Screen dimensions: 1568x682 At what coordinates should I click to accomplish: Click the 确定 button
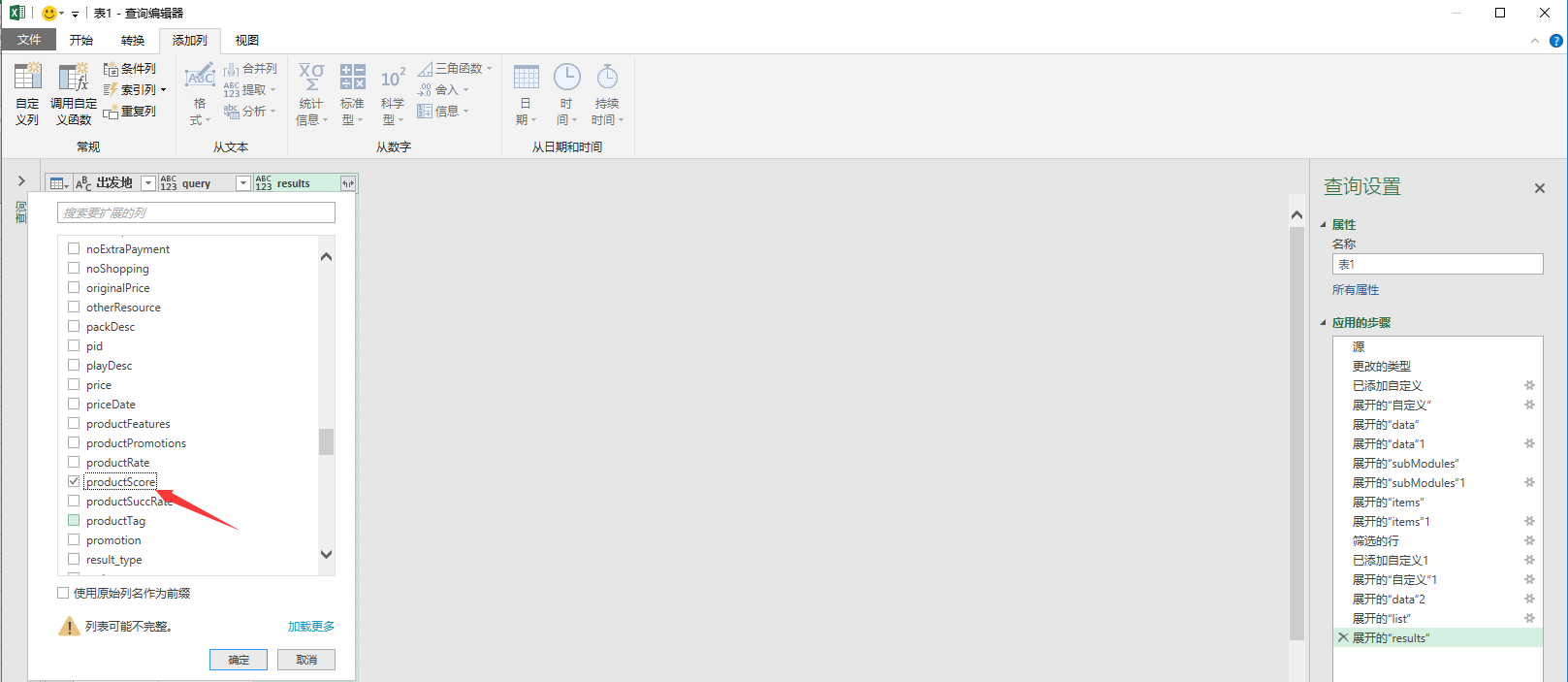(239, 660)
